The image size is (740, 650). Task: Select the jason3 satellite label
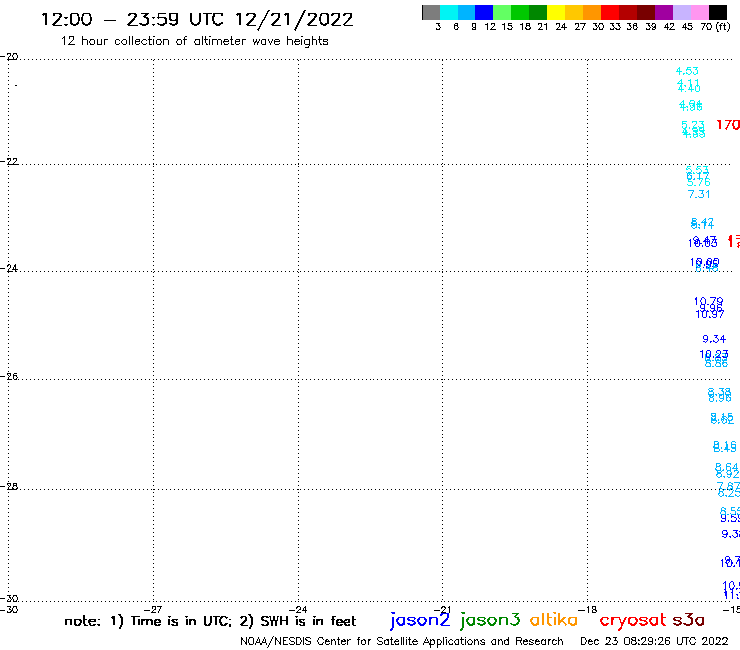coord(490,620)
